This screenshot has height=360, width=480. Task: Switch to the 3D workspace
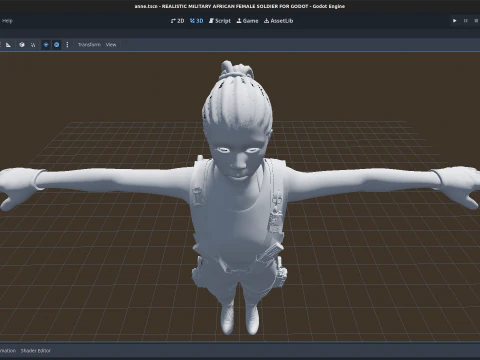tap(196, 21)
